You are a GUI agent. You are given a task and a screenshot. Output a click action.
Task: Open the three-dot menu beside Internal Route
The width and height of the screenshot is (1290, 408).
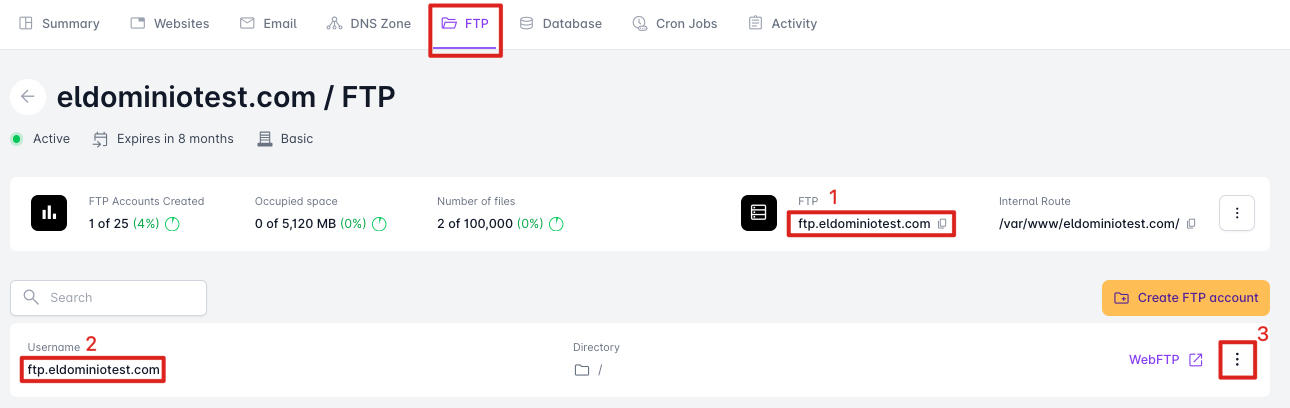(1237, 213)
